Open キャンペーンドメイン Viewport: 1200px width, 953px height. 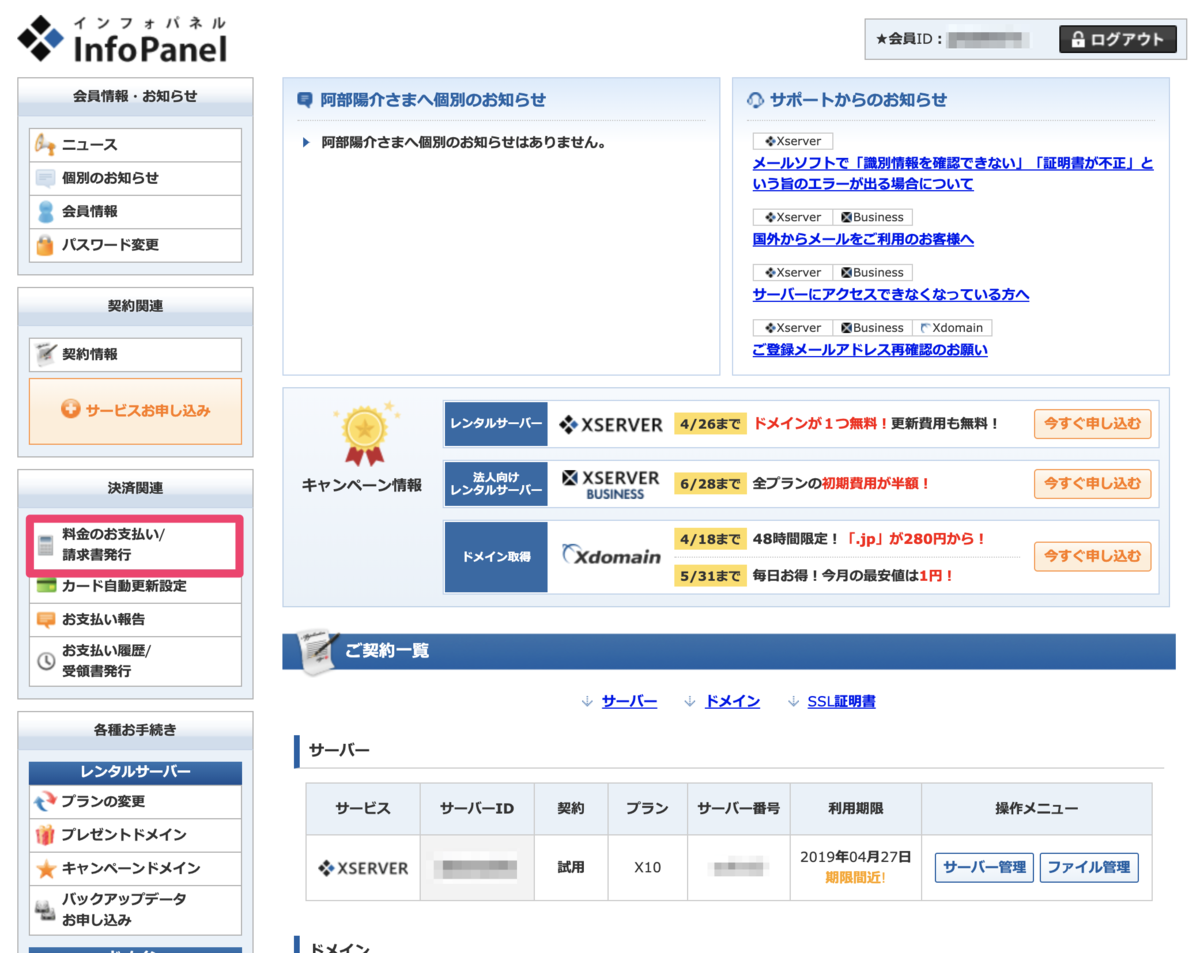coord(135,869)
